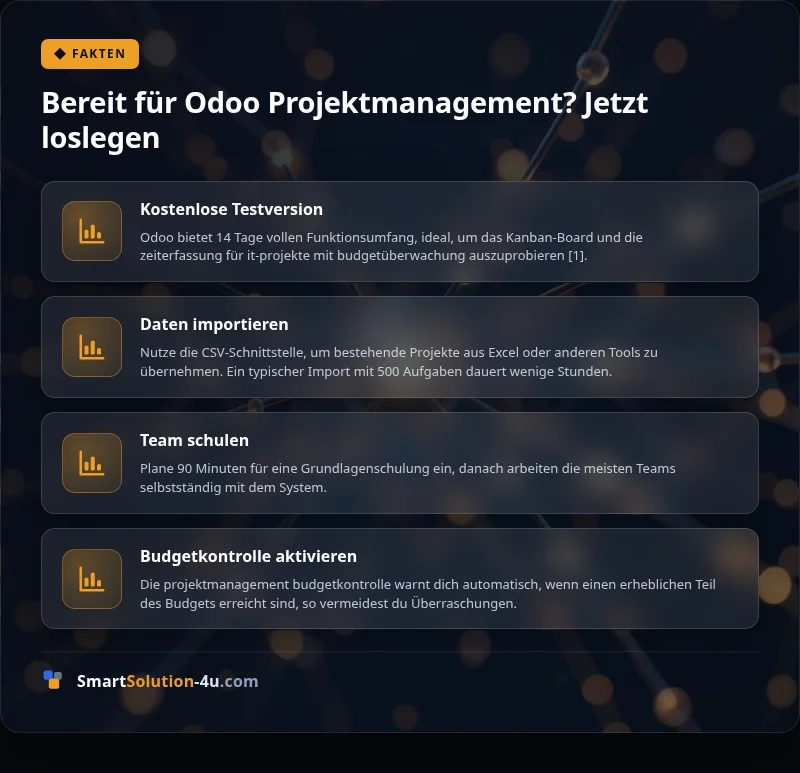Click the diamond icon in the FAKTEN badge

pyautogui.click(x=60, y=54)
